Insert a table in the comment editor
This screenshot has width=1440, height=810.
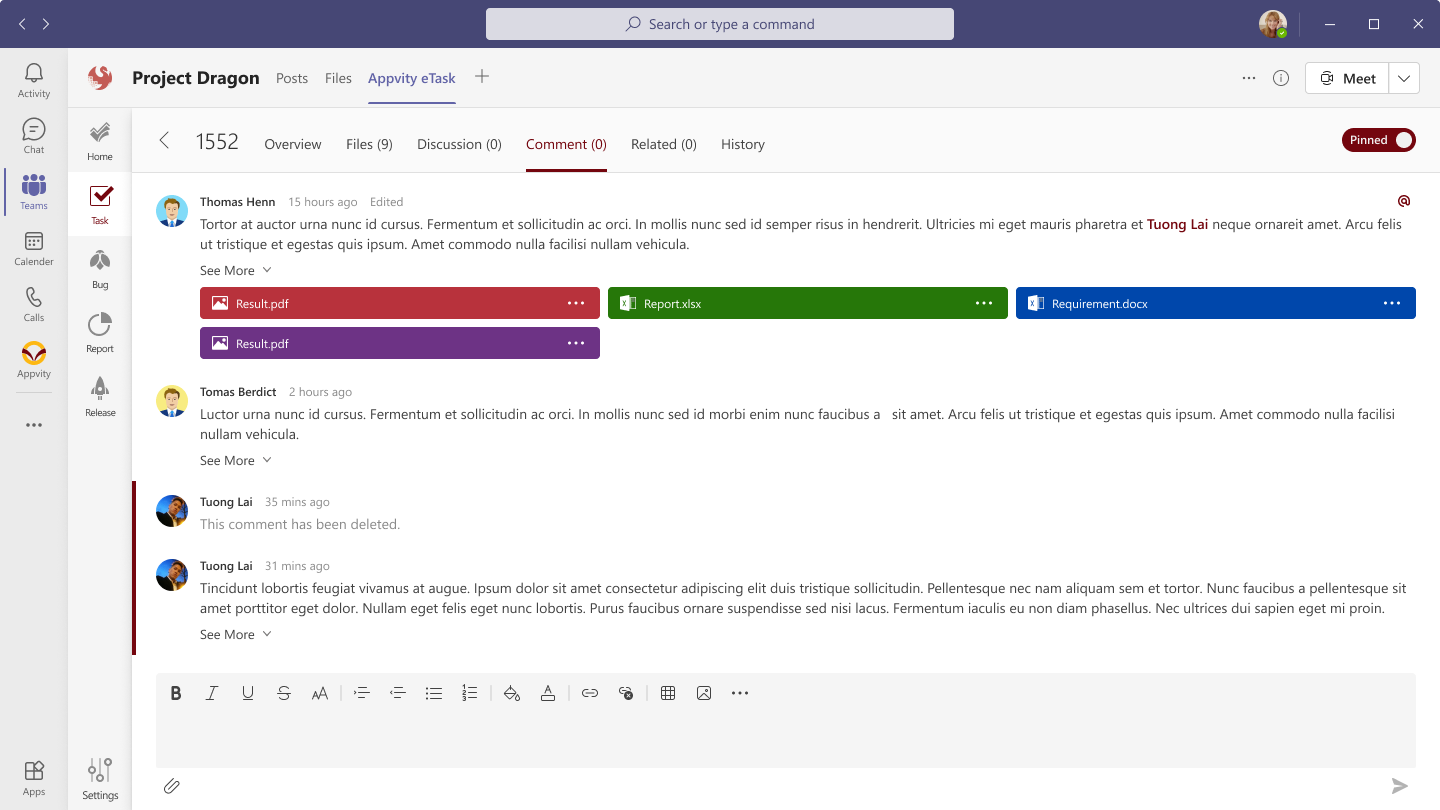point(668,692)
